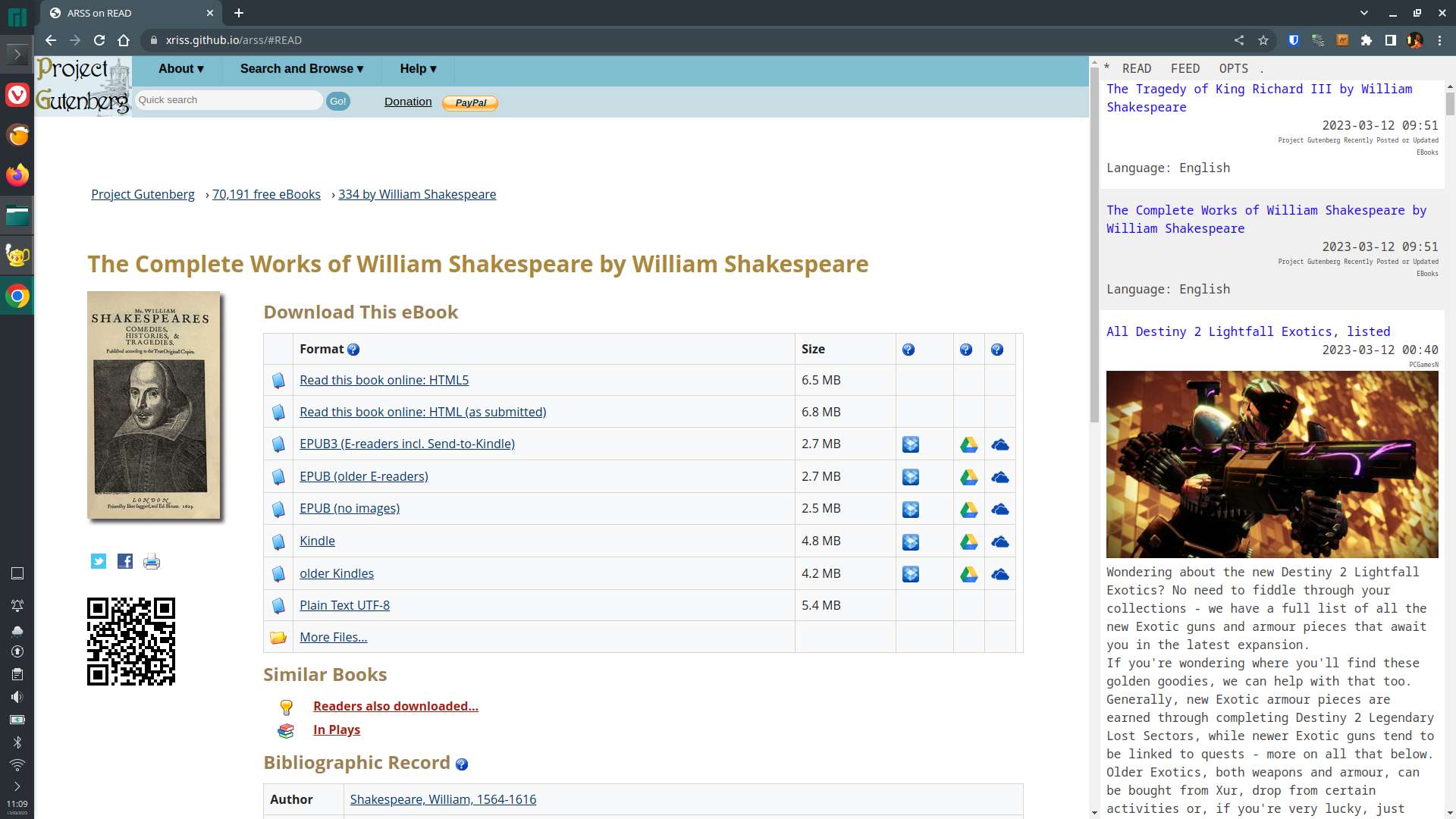The image size is (1456, 819).
Task: Open the Donation link
Action: (x=408, y=102)
